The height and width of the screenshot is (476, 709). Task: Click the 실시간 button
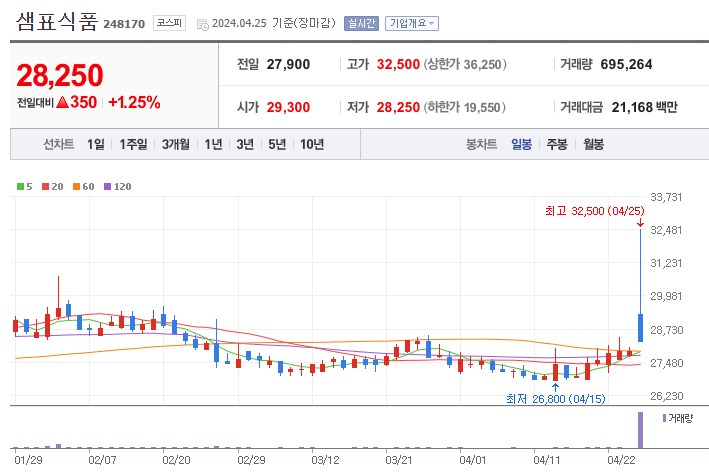click(361, 23)
